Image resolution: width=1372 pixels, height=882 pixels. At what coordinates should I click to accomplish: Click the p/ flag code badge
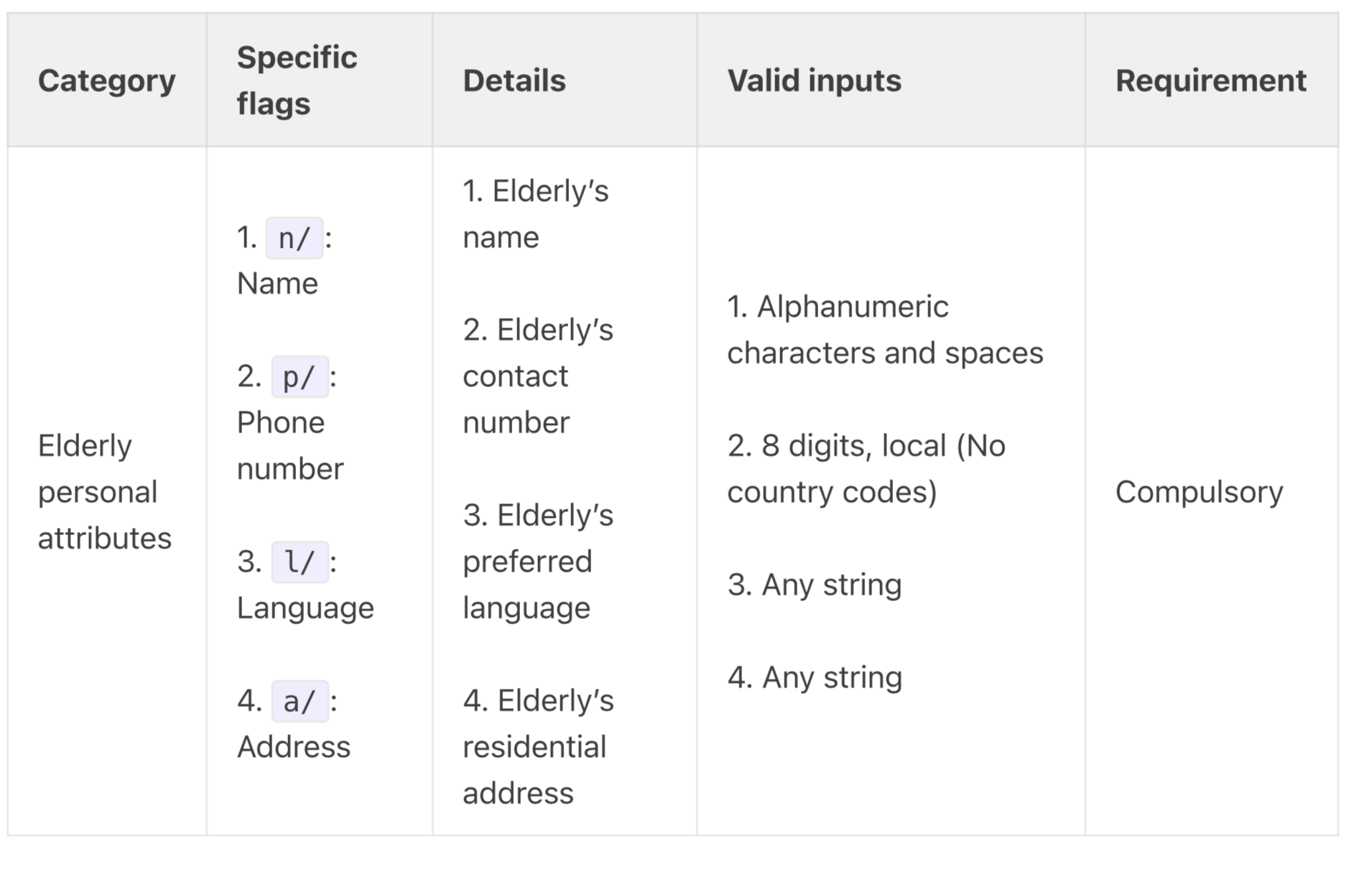(300, 377)
